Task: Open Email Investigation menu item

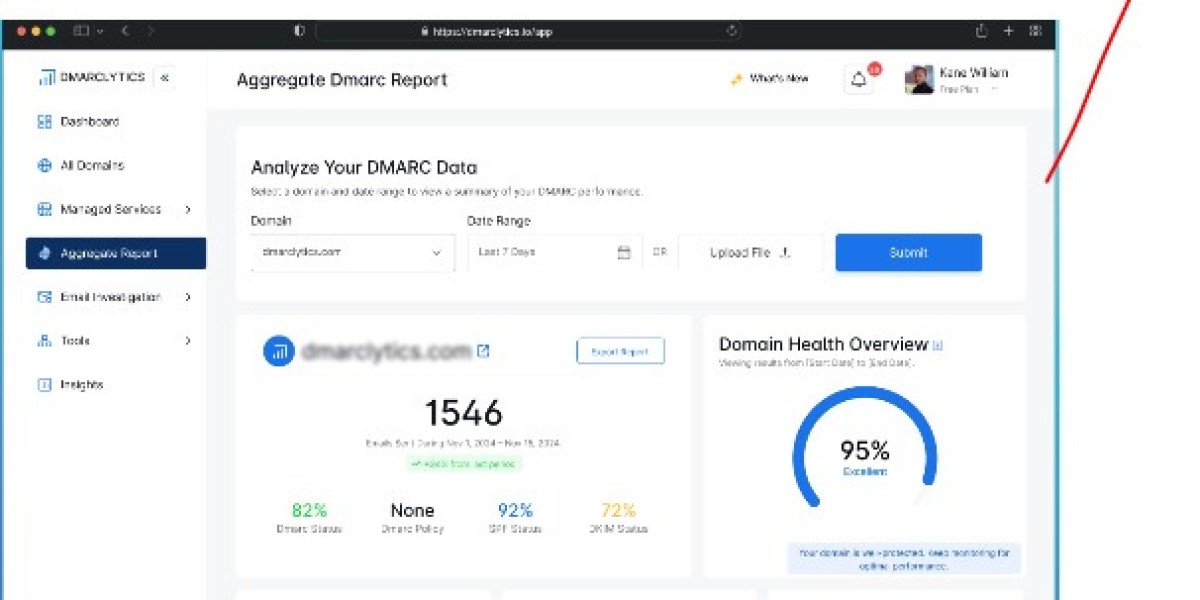Action: coord(116,297)
